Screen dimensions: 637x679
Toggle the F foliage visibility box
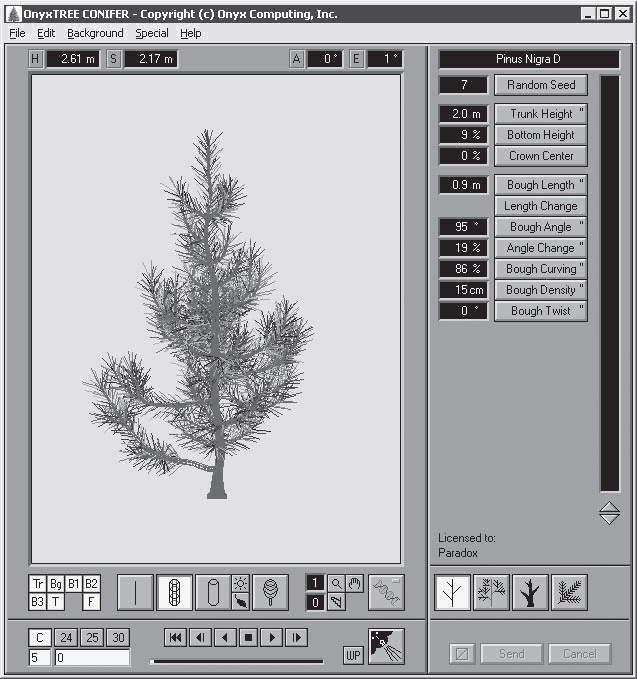tap(91, 601)
